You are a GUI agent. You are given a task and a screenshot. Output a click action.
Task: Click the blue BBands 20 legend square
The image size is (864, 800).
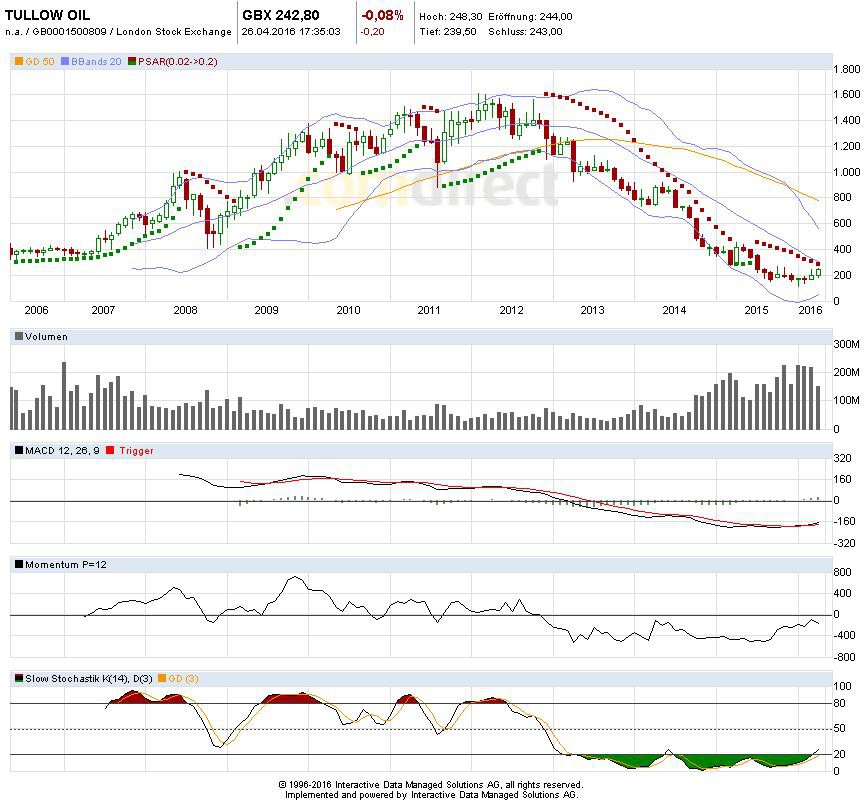pos(66,62)
